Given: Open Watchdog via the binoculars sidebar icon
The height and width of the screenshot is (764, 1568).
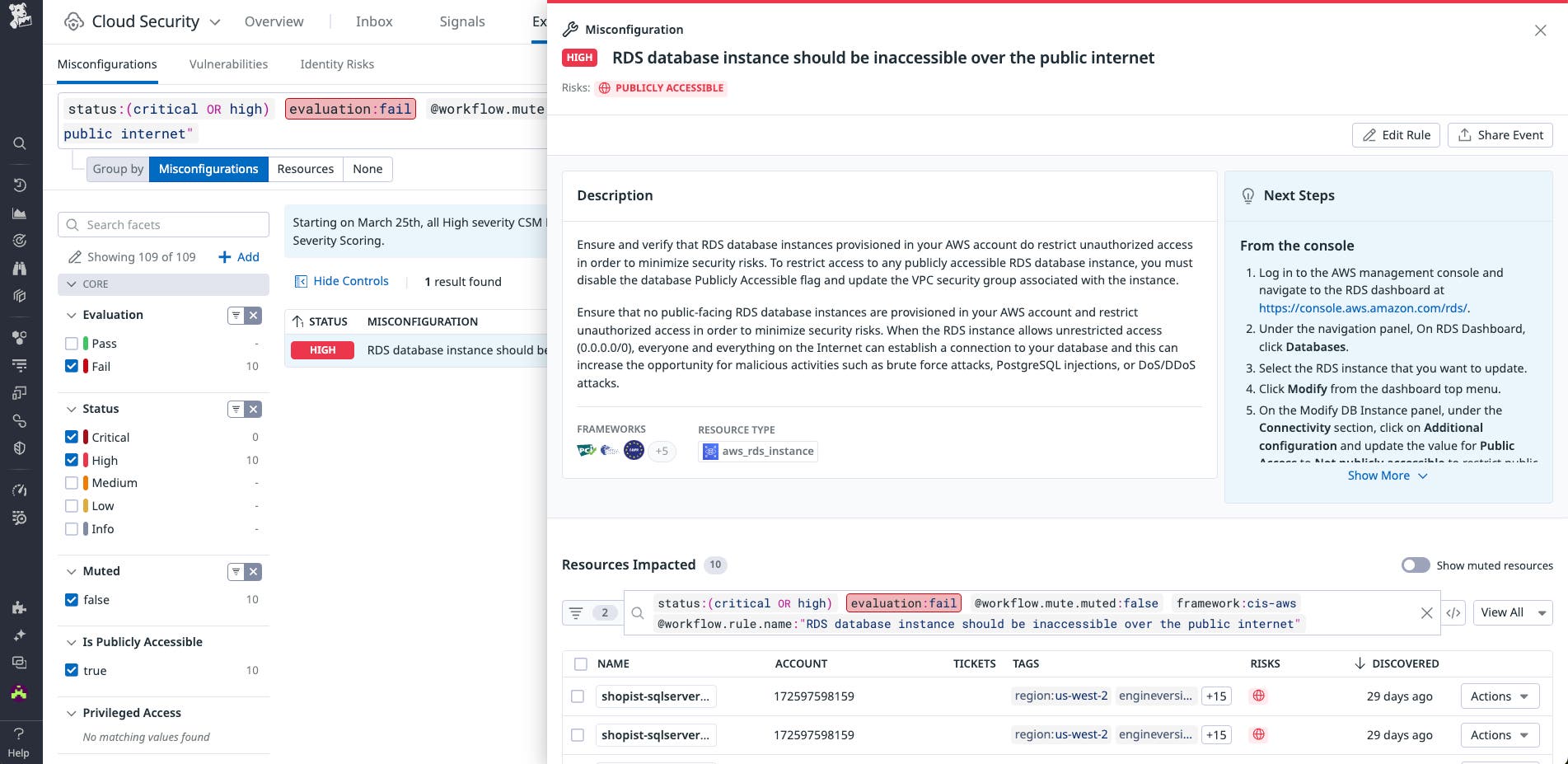Looking at the screenshot, I should pyautogui.click(x=20, y=267).
